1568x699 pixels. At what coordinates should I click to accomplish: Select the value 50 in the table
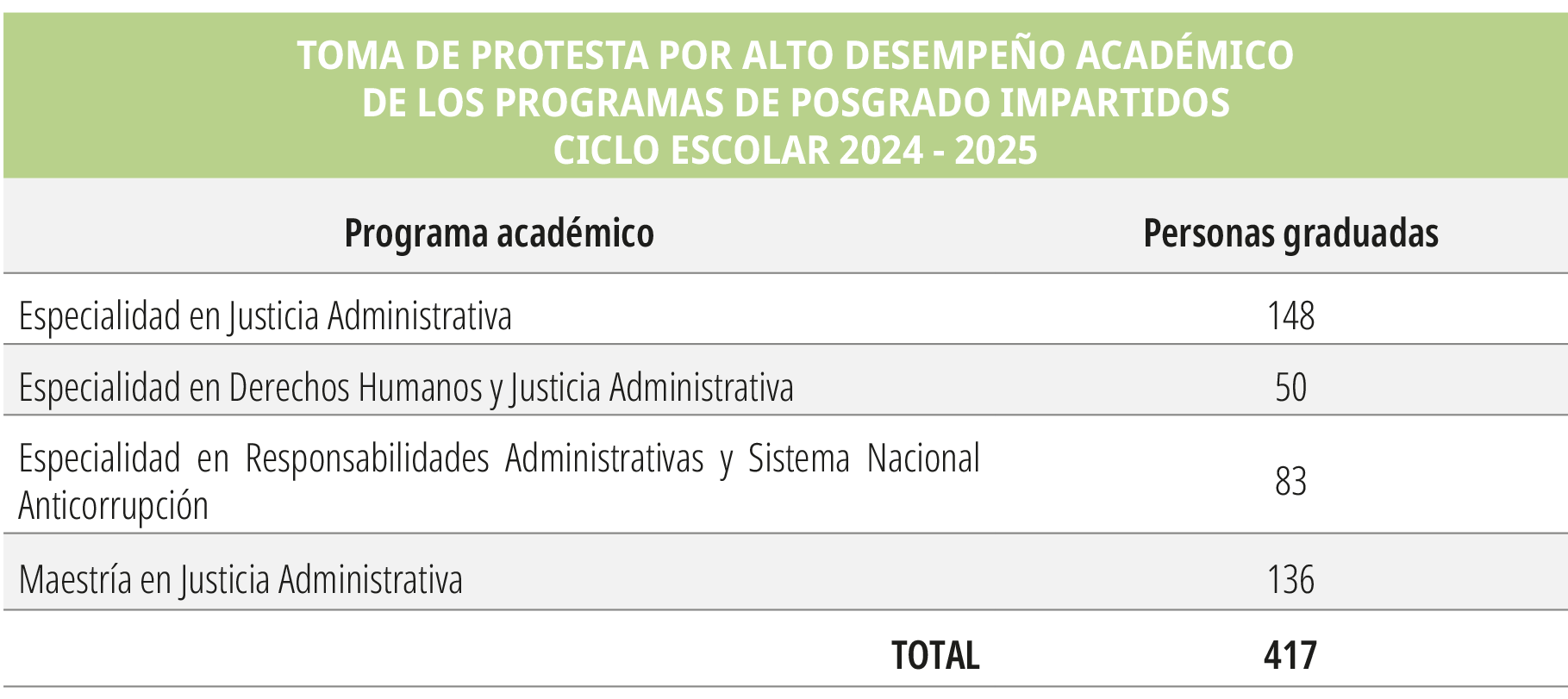click(x=1290, y=388)
